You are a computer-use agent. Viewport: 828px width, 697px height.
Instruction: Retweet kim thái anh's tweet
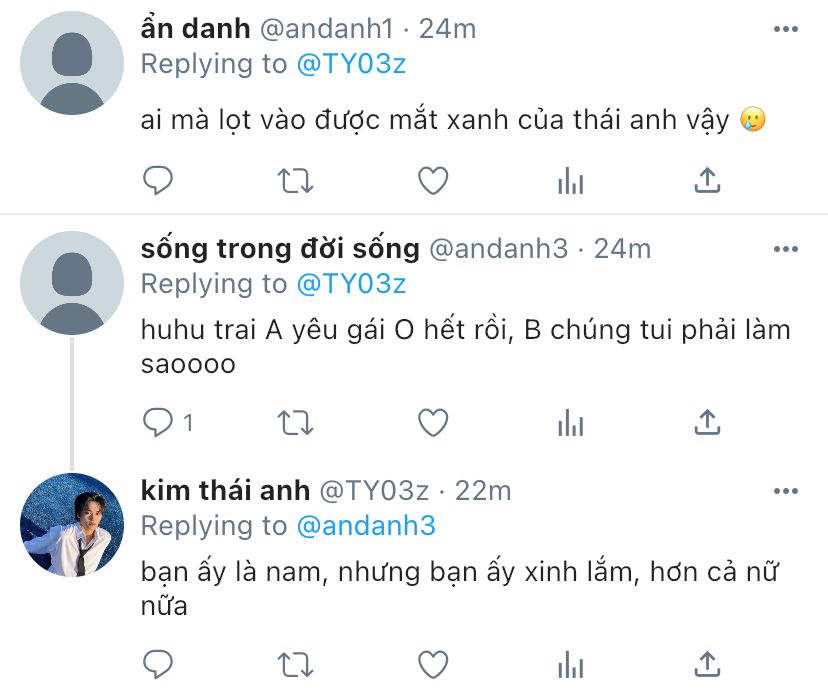[x=295, y=664]
